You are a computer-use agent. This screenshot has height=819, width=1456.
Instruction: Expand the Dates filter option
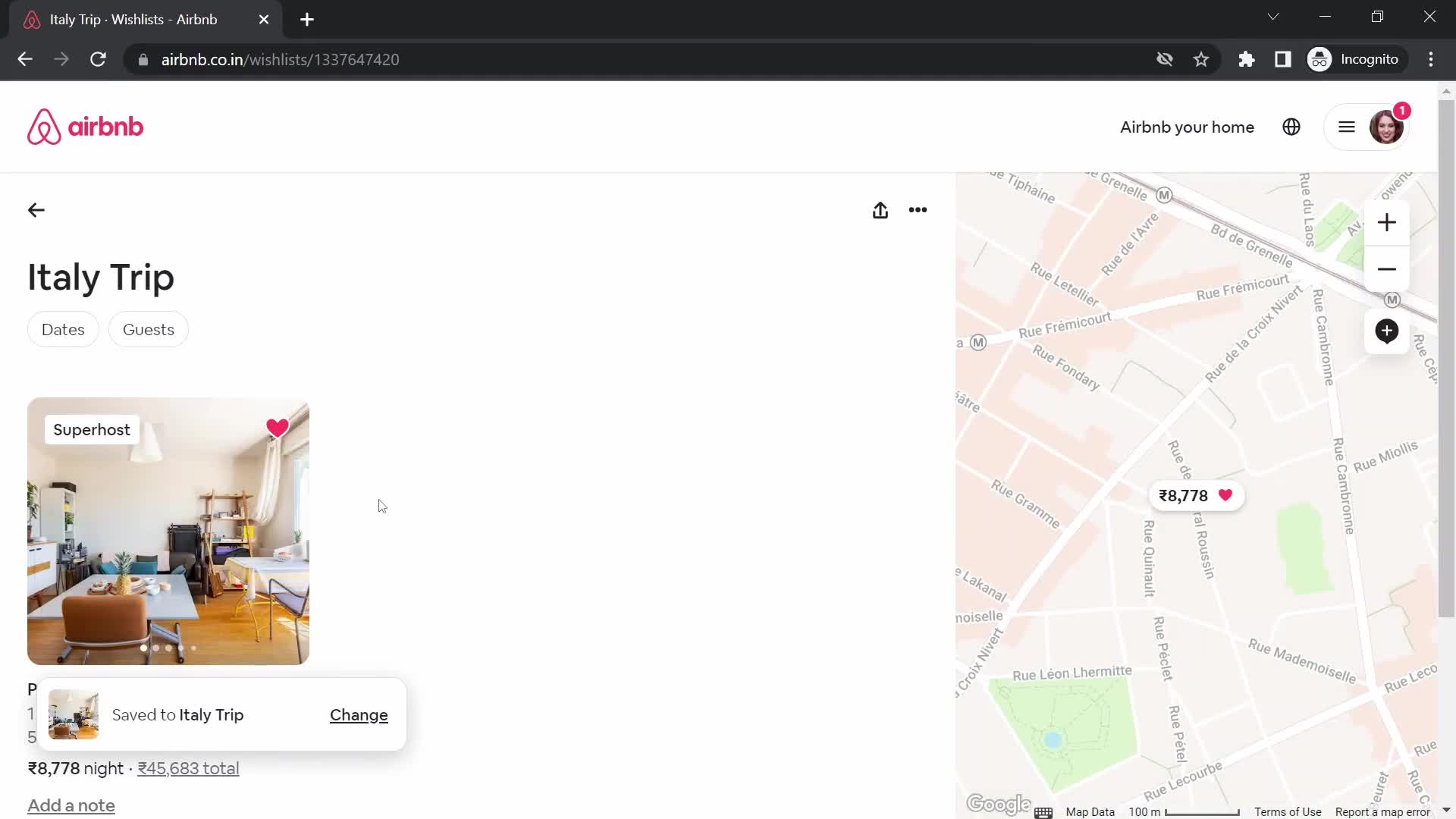(63, 328)
